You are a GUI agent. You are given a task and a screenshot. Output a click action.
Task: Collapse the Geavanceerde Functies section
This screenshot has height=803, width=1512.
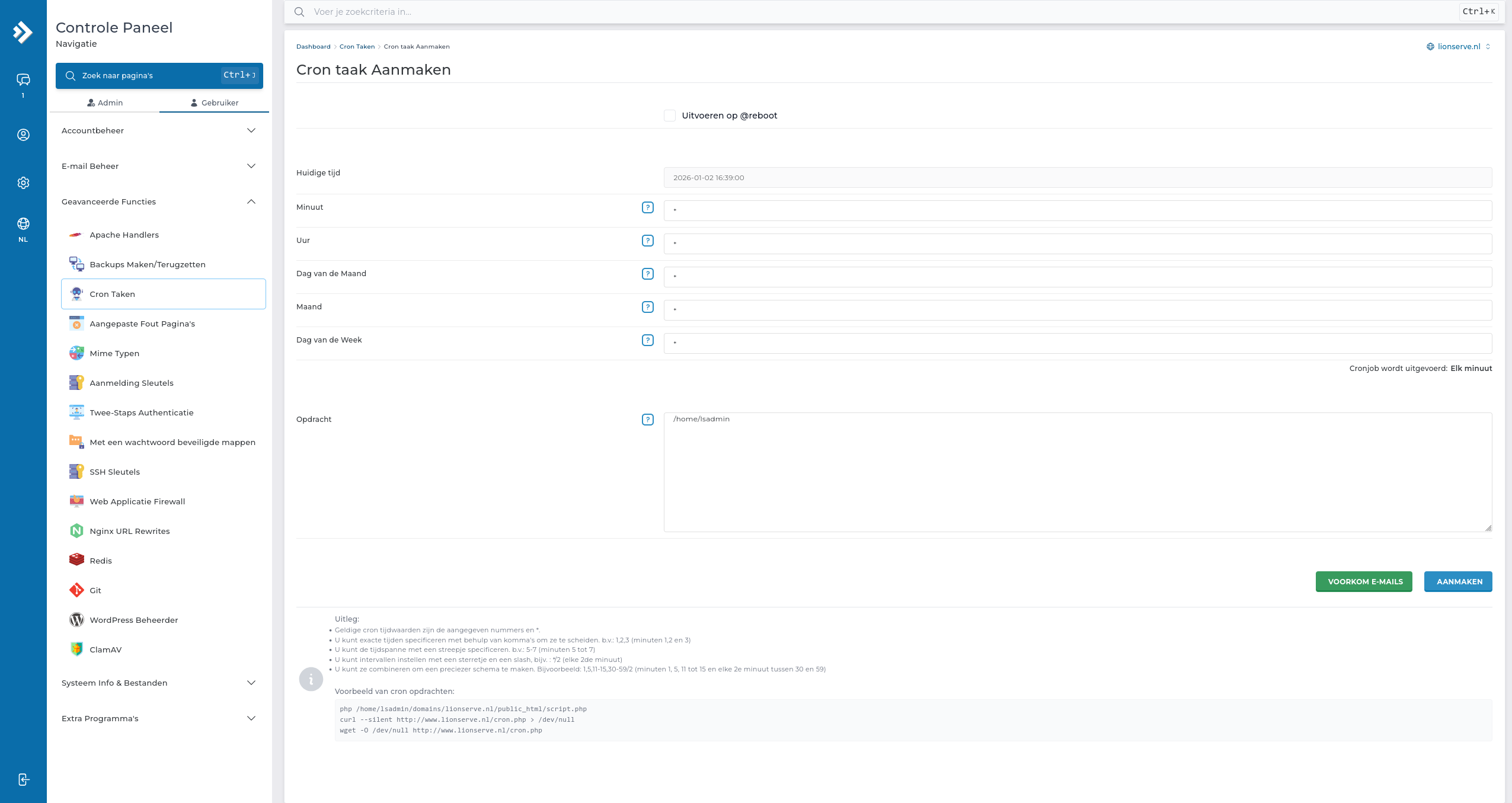pos(159,201)
